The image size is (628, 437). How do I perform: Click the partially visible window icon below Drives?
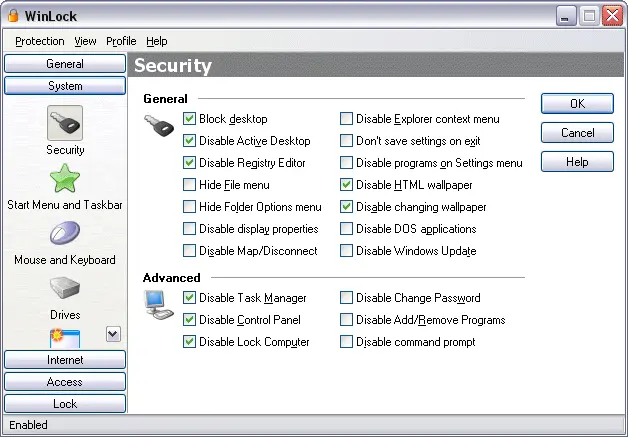tap(65, 338)
